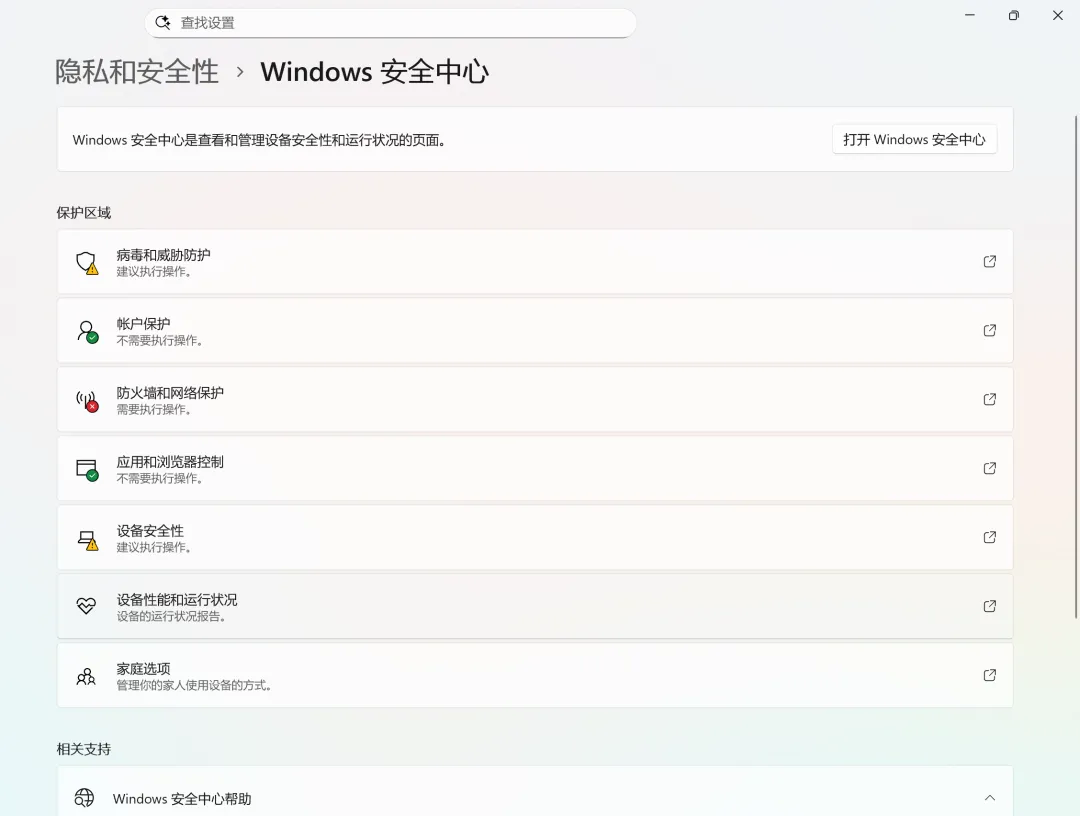Click the 需要执行操作 status under firewall

point(154,410)
